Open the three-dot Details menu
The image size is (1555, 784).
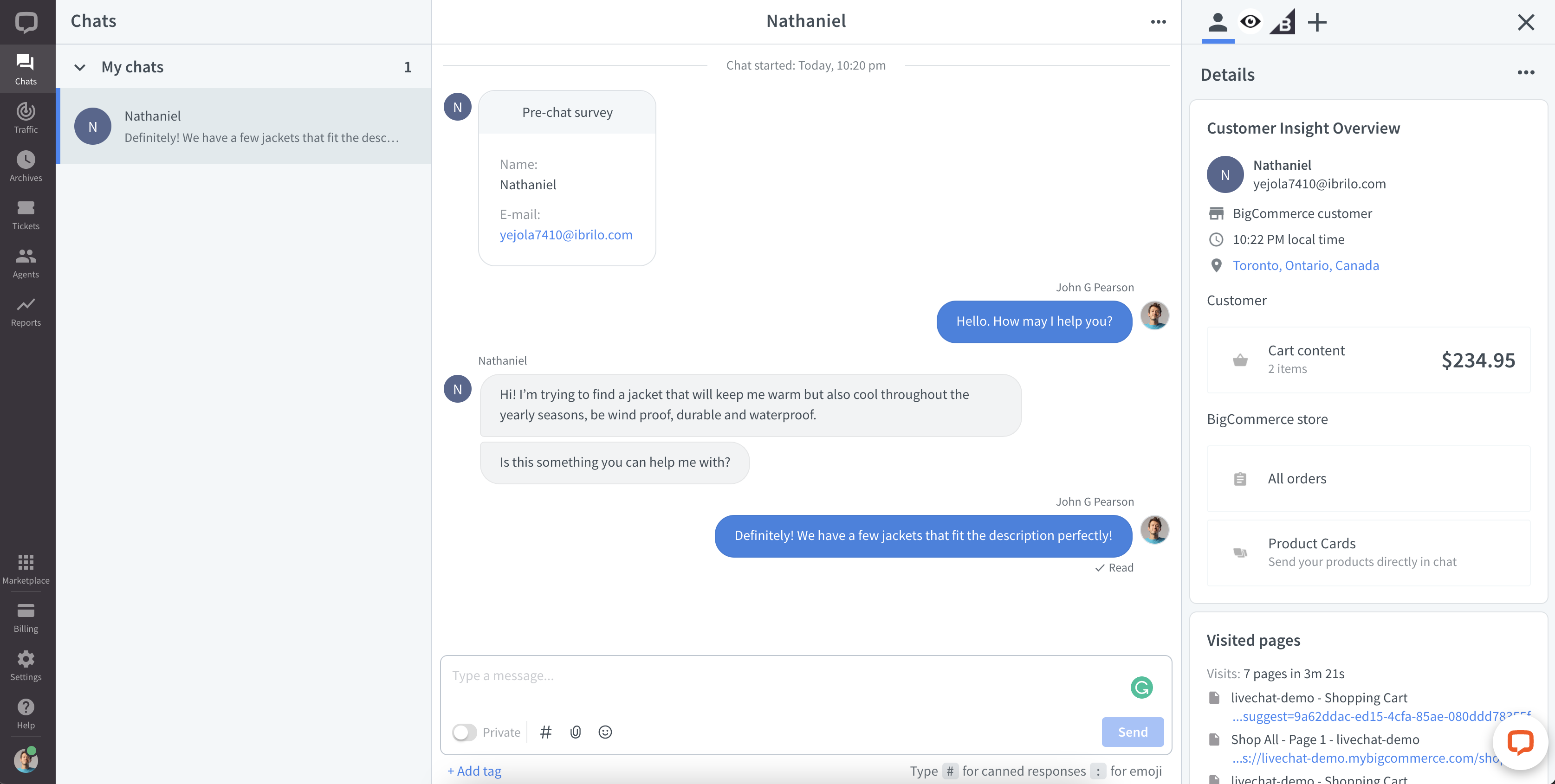[x=1525, y=72]
